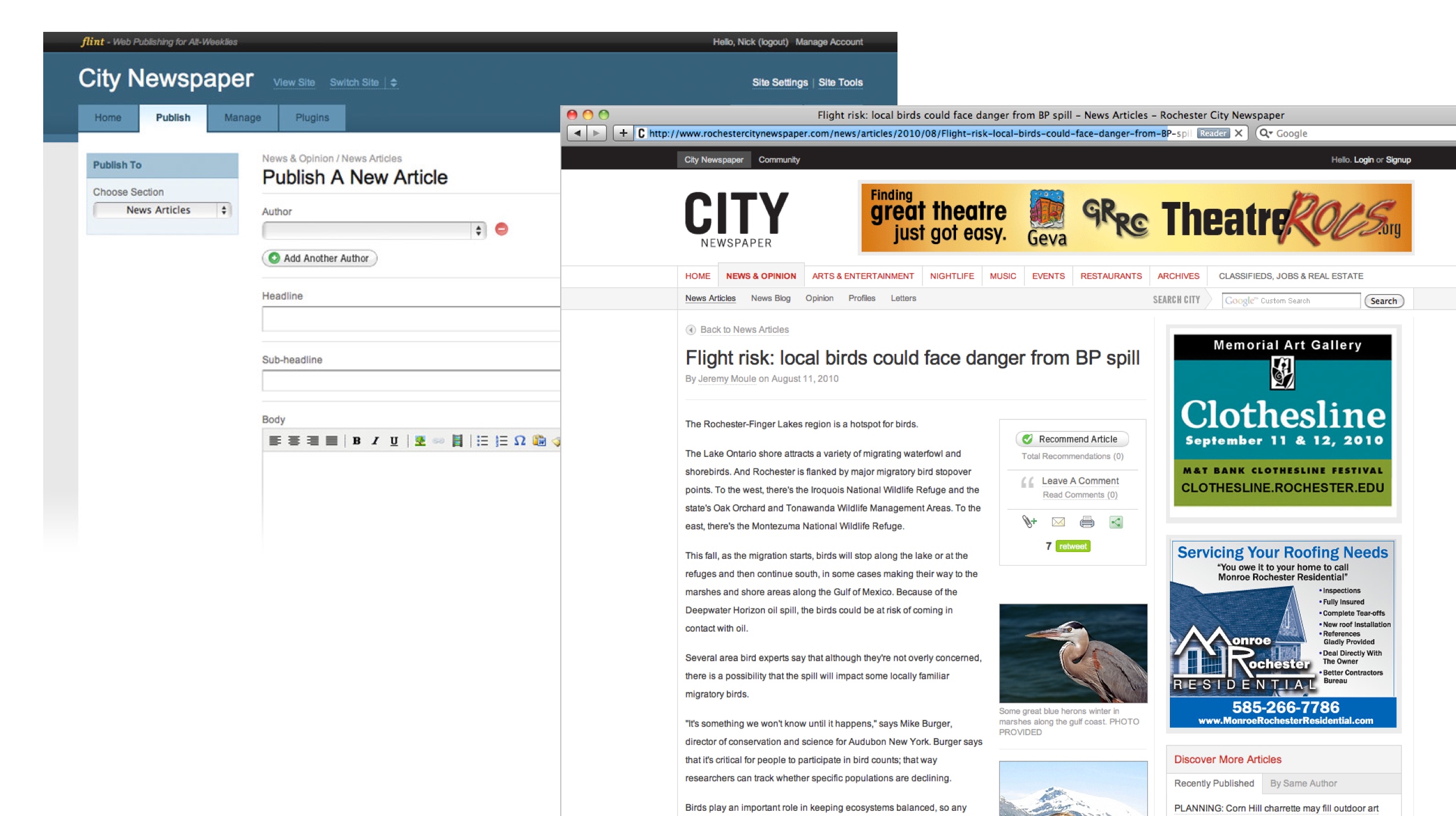
Task: Open the Publish tab in Flint
Action: tap(173, 118)
